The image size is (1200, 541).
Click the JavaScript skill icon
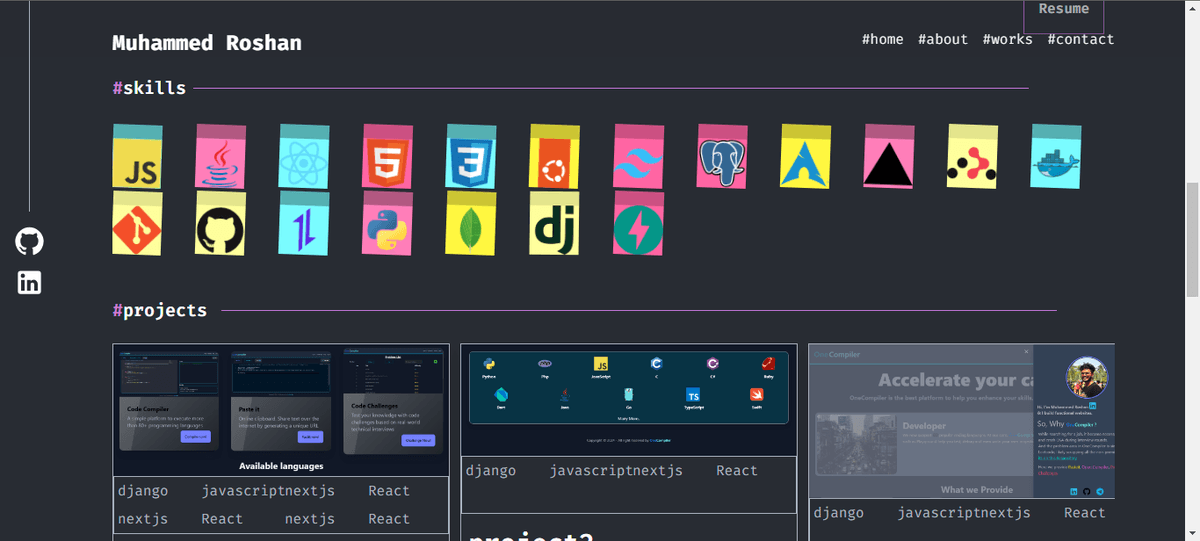(x=138, y=157)
